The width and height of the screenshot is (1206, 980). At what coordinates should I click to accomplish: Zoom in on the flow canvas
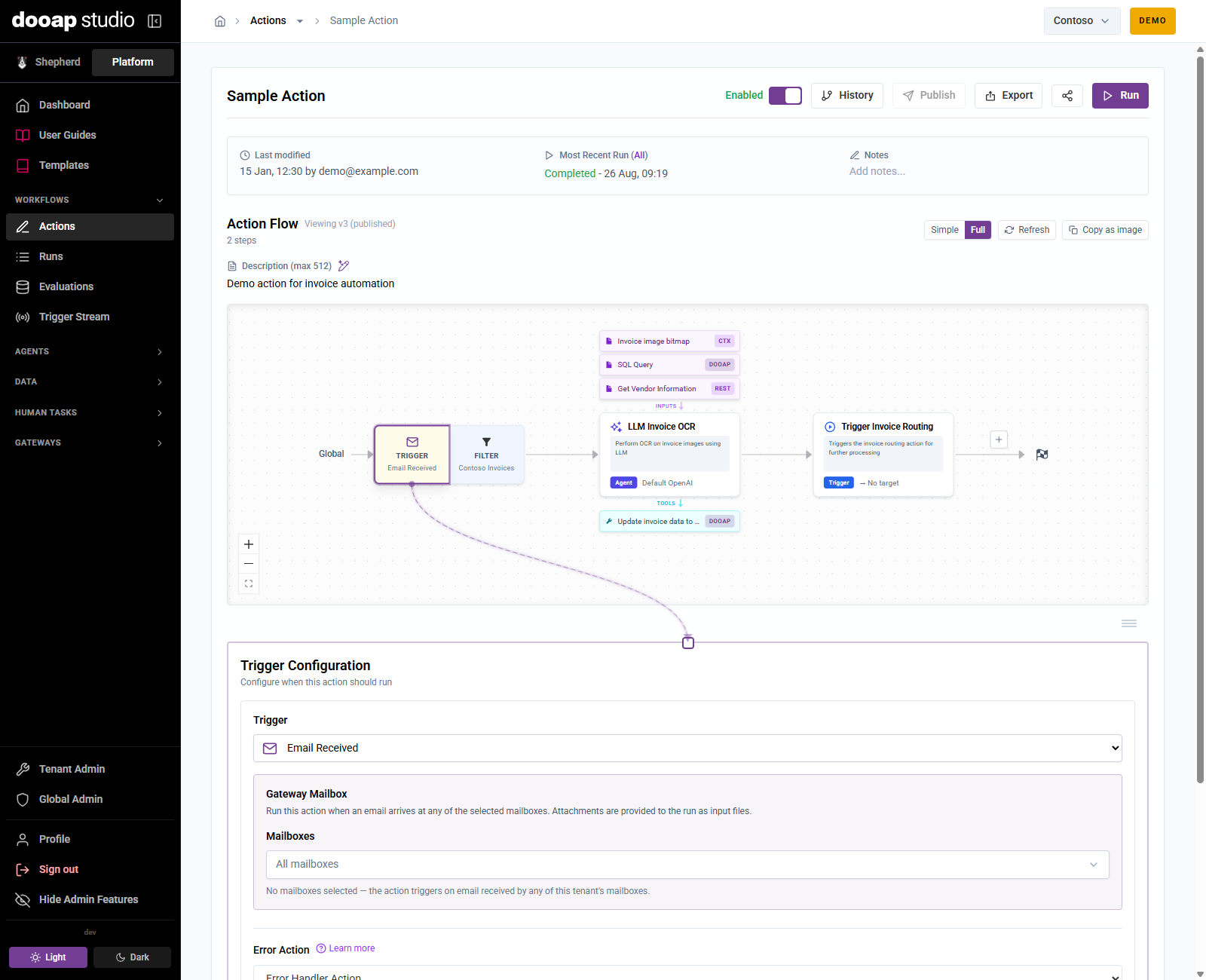(x=249, y=544)
